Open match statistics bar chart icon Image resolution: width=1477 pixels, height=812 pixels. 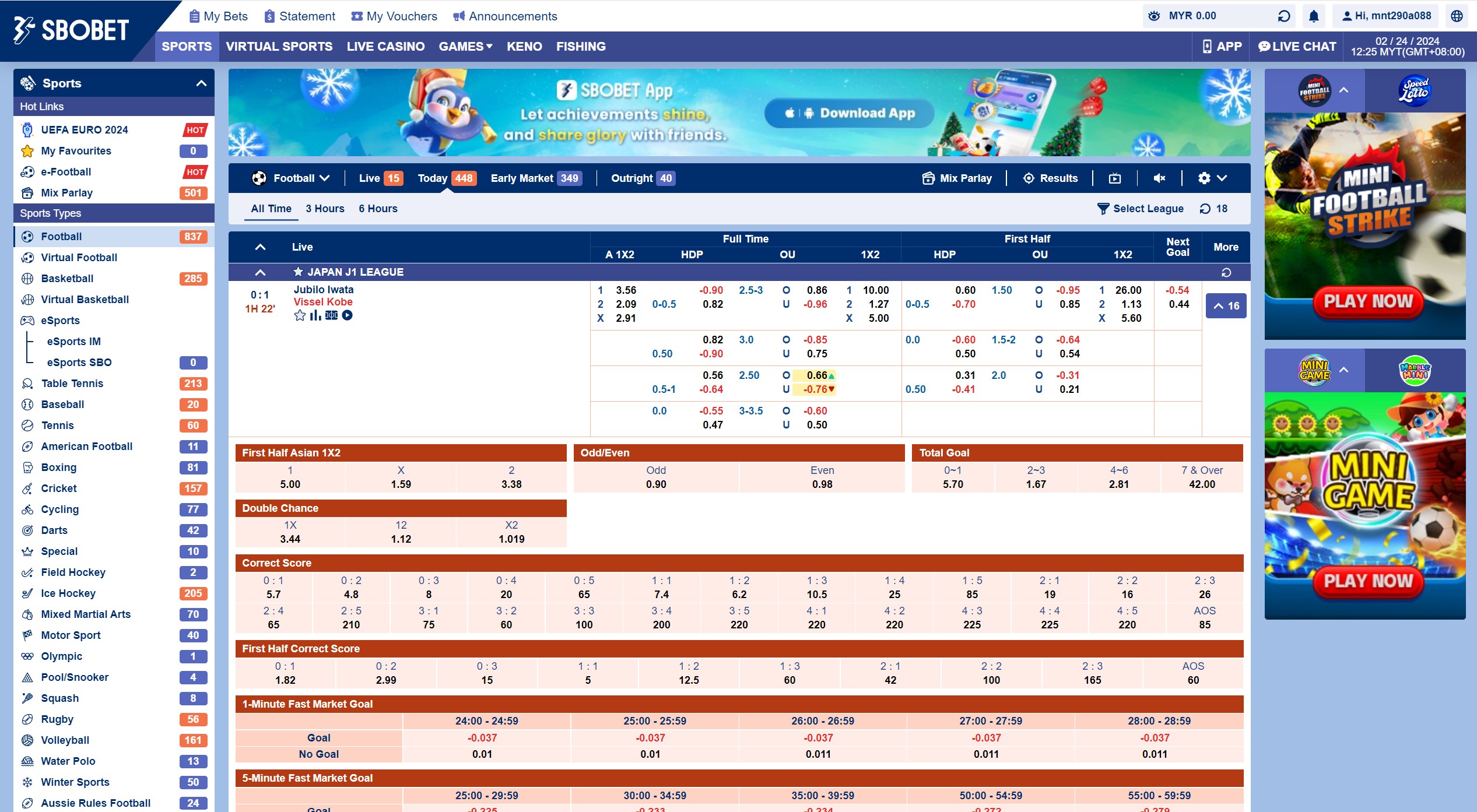[315, 315]
